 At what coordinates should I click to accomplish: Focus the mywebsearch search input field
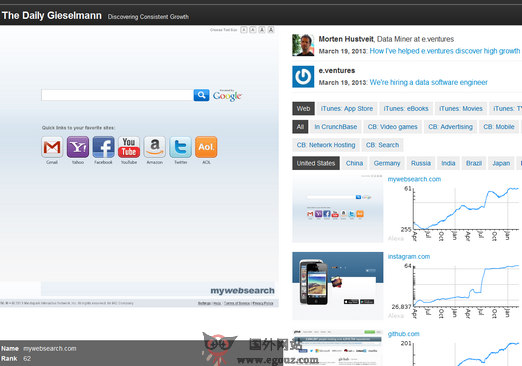[117, 95]
